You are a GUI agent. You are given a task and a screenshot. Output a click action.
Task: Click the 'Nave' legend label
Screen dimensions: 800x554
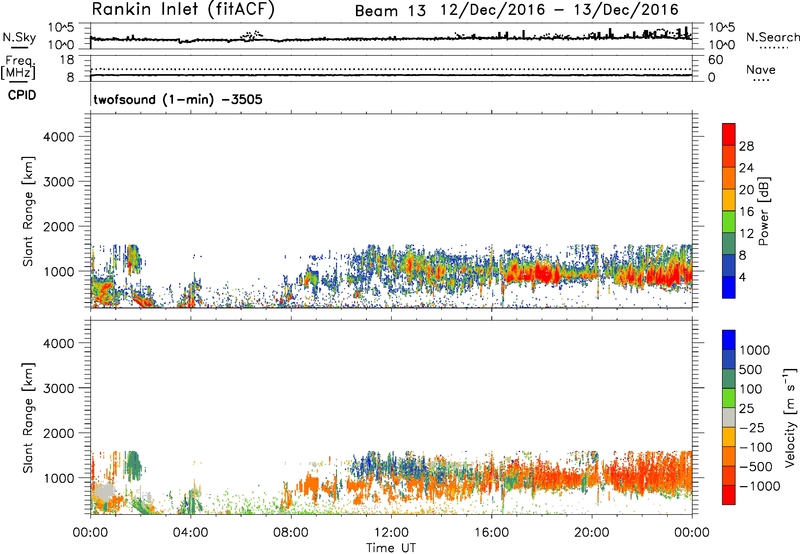[761, 70]
